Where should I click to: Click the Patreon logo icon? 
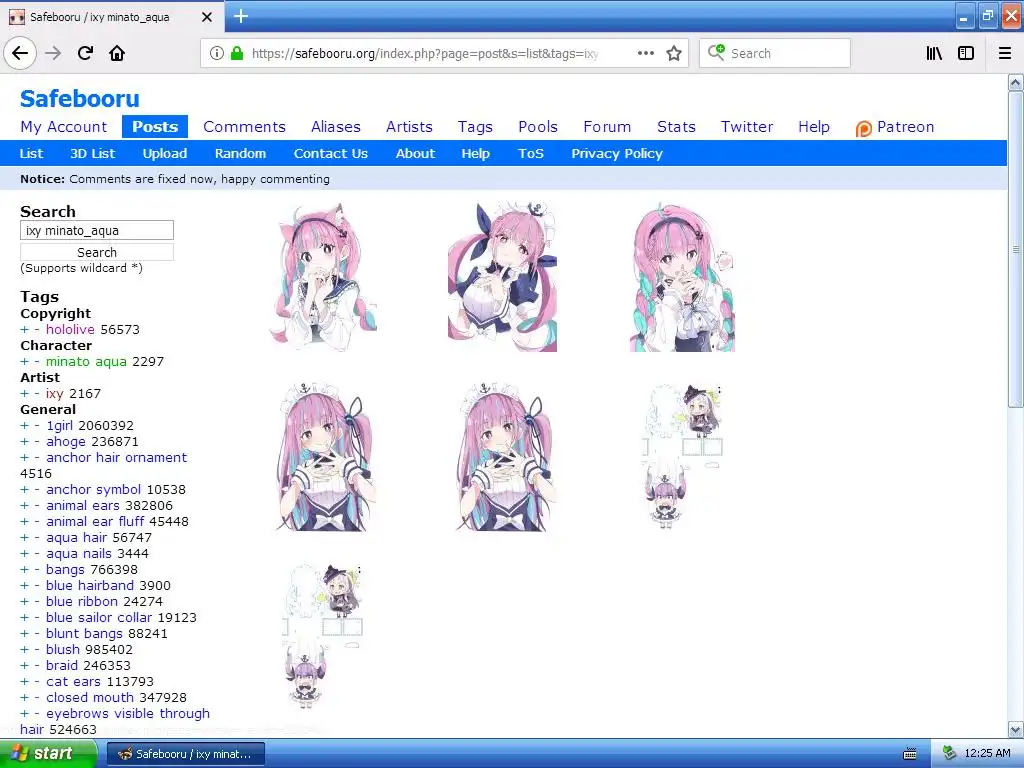pos(863,129)
